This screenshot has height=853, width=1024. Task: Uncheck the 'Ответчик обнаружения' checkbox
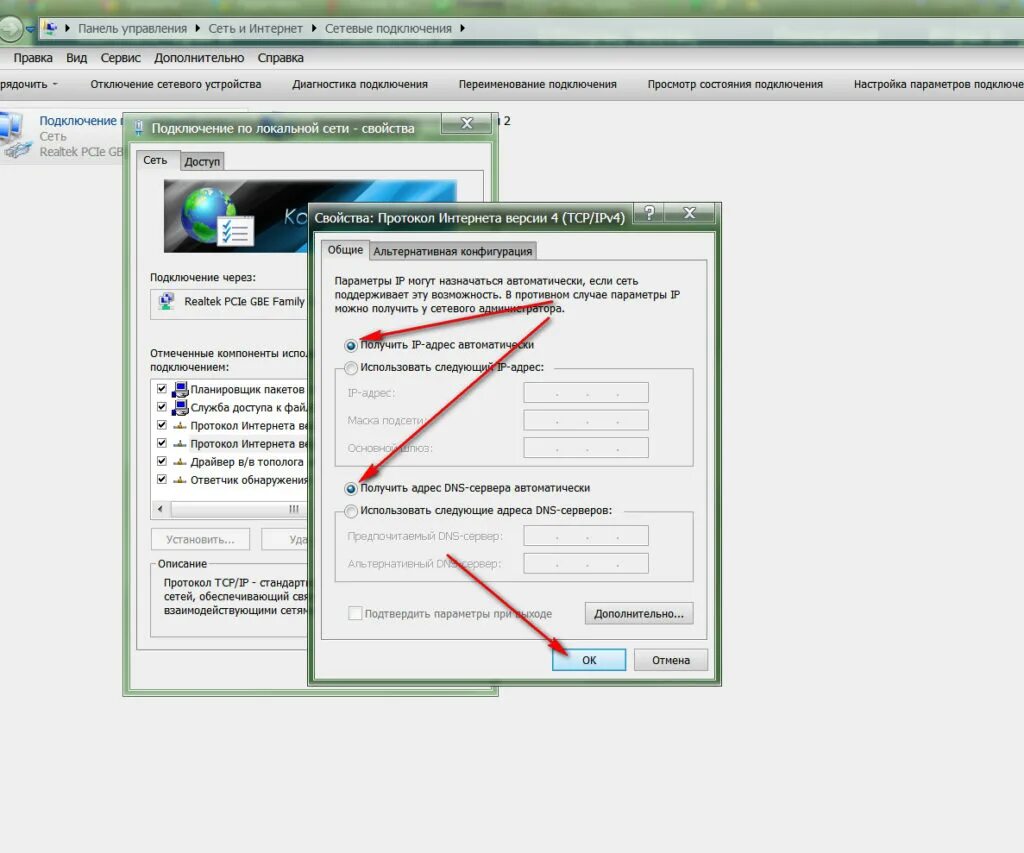click(162, 479)
